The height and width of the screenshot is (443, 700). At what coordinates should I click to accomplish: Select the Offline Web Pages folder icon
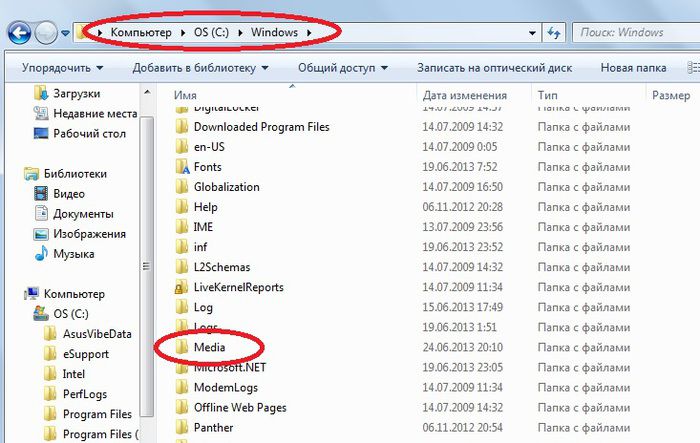[x=182, y=407]
